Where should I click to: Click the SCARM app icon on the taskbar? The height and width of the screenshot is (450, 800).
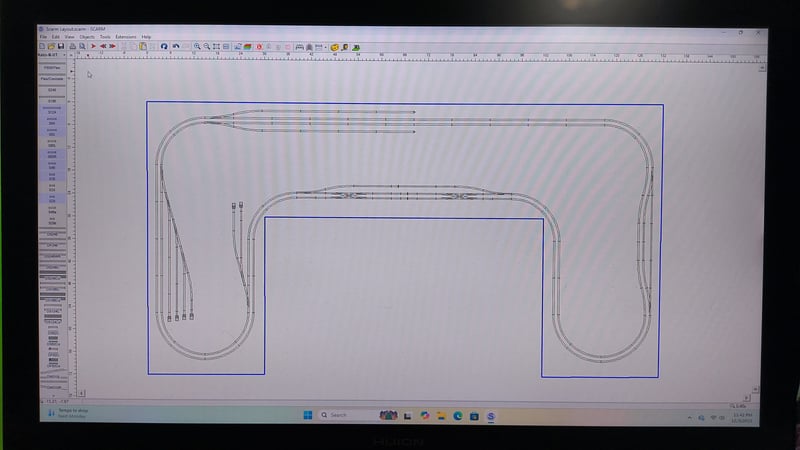point(491,416)
